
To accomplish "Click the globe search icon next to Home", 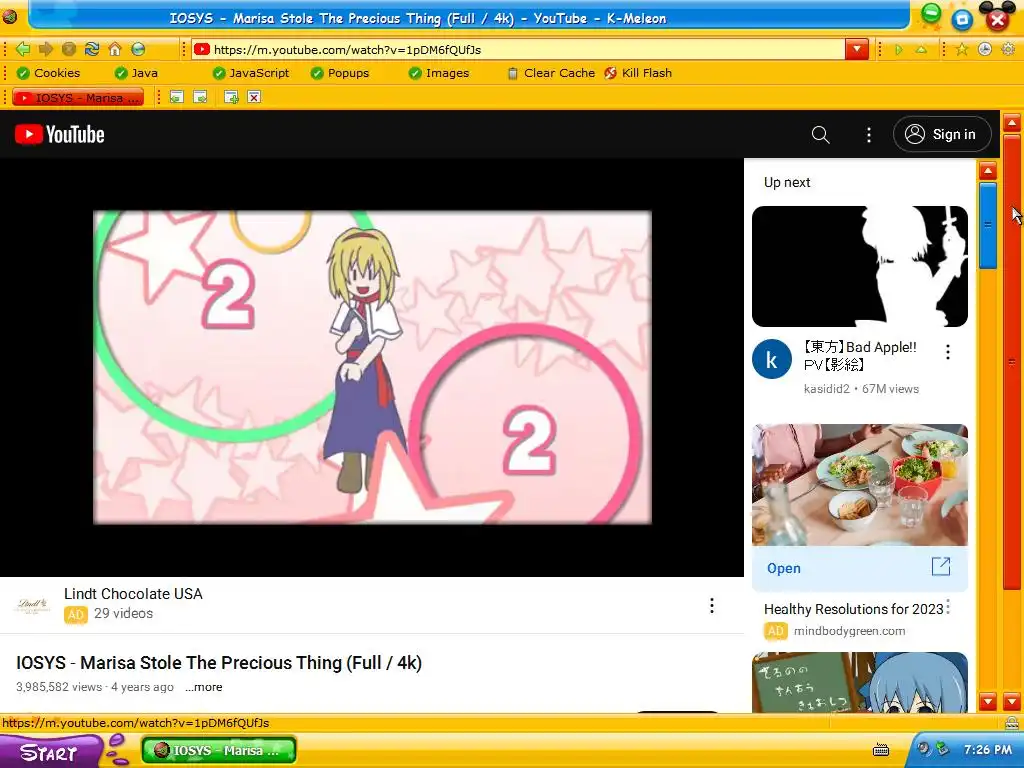I will (x=138, y=49).
